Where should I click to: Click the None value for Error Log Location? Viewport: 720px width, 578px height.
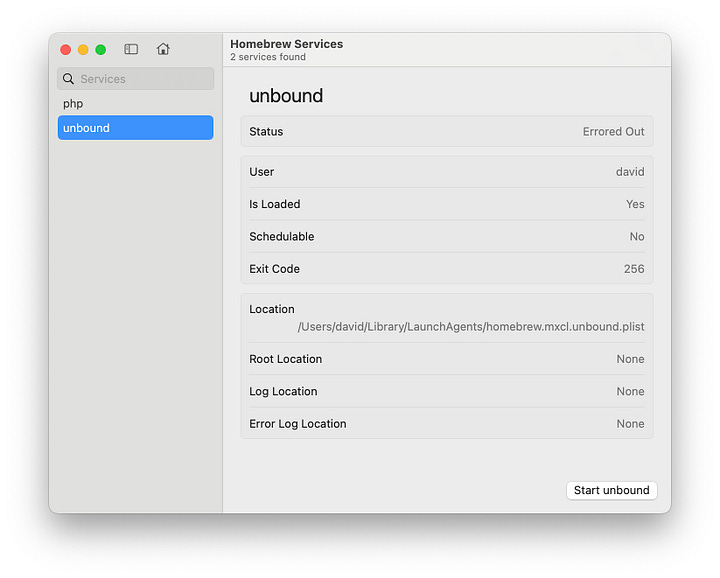[630, 424]
